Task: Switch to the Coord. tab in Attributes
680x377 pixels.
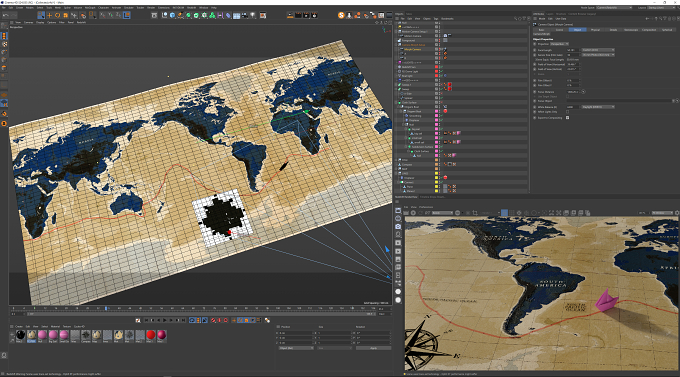Action: [x=559, y=30]
